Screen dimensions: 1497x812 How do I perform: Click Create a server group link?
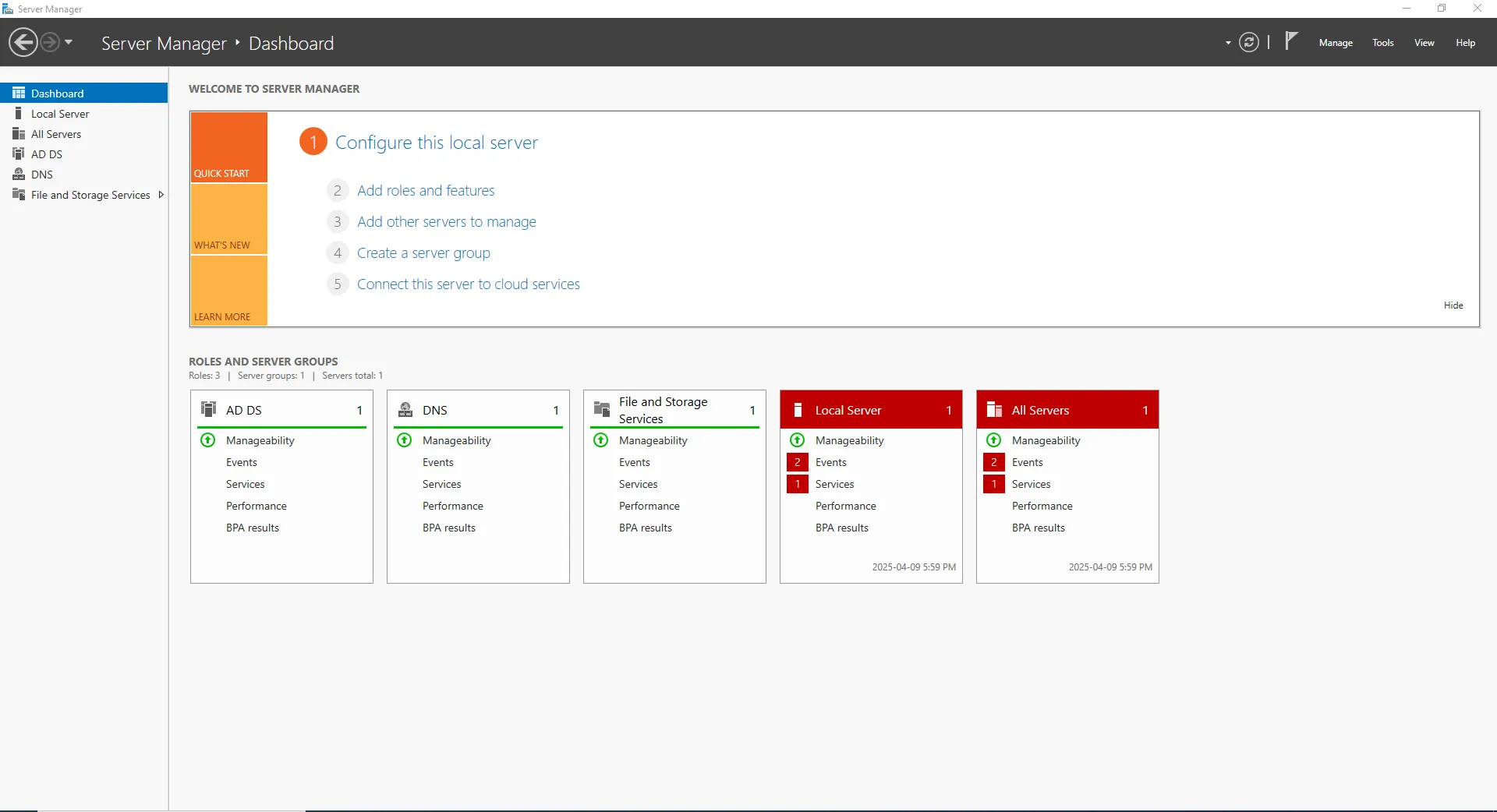pyautogui.click(x=423, y=252)
